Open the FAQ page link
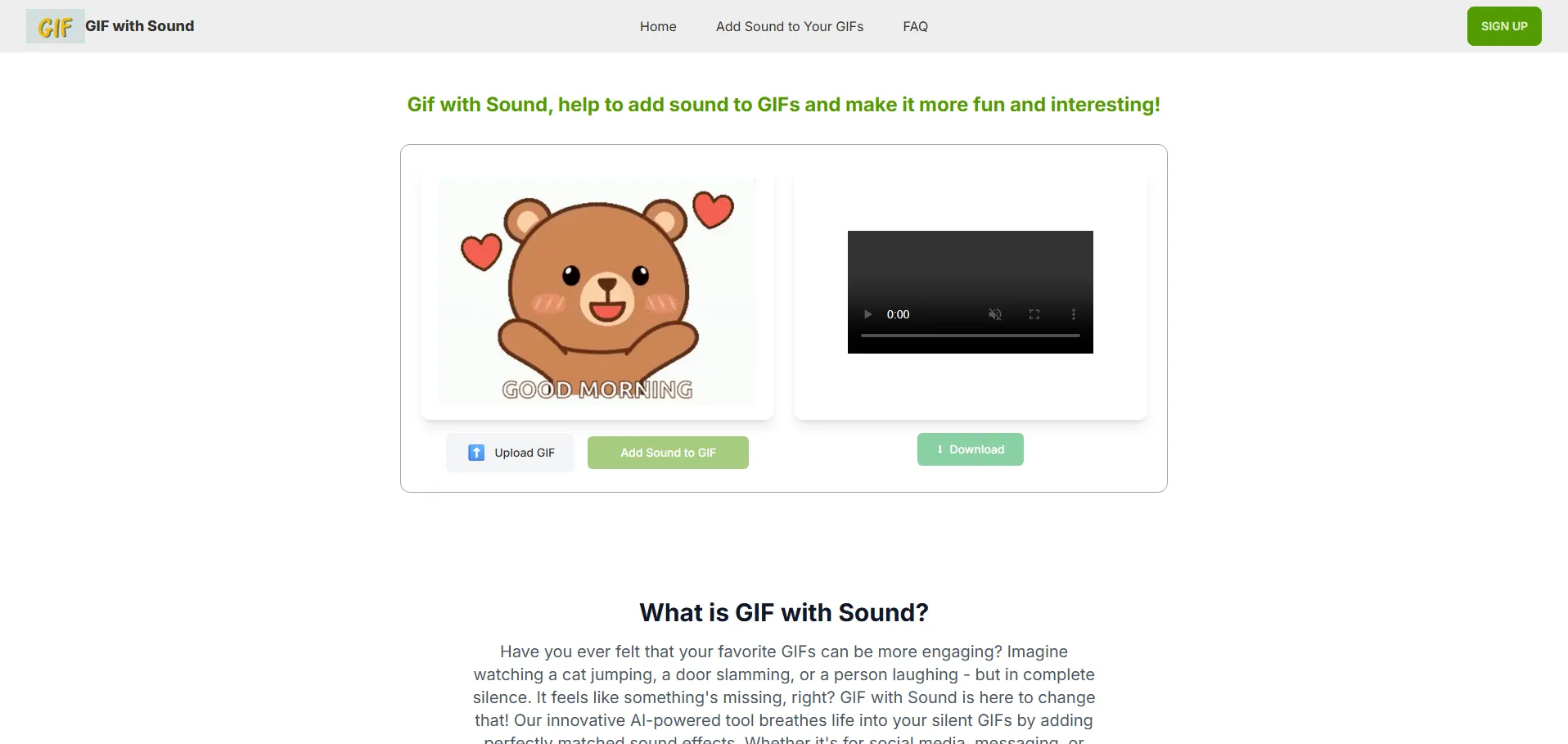The height and width of the screenshot is (744, 1568). click(915, 26)
